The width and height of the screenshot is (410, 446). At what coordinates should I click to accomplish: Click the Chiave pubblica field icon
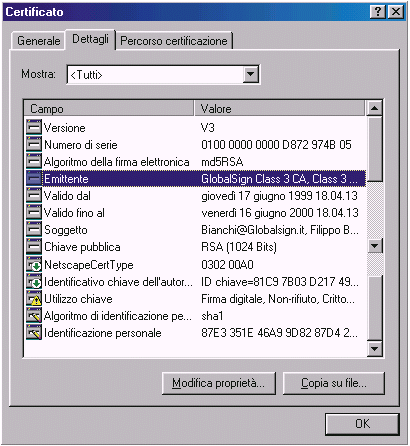(34, 247)
